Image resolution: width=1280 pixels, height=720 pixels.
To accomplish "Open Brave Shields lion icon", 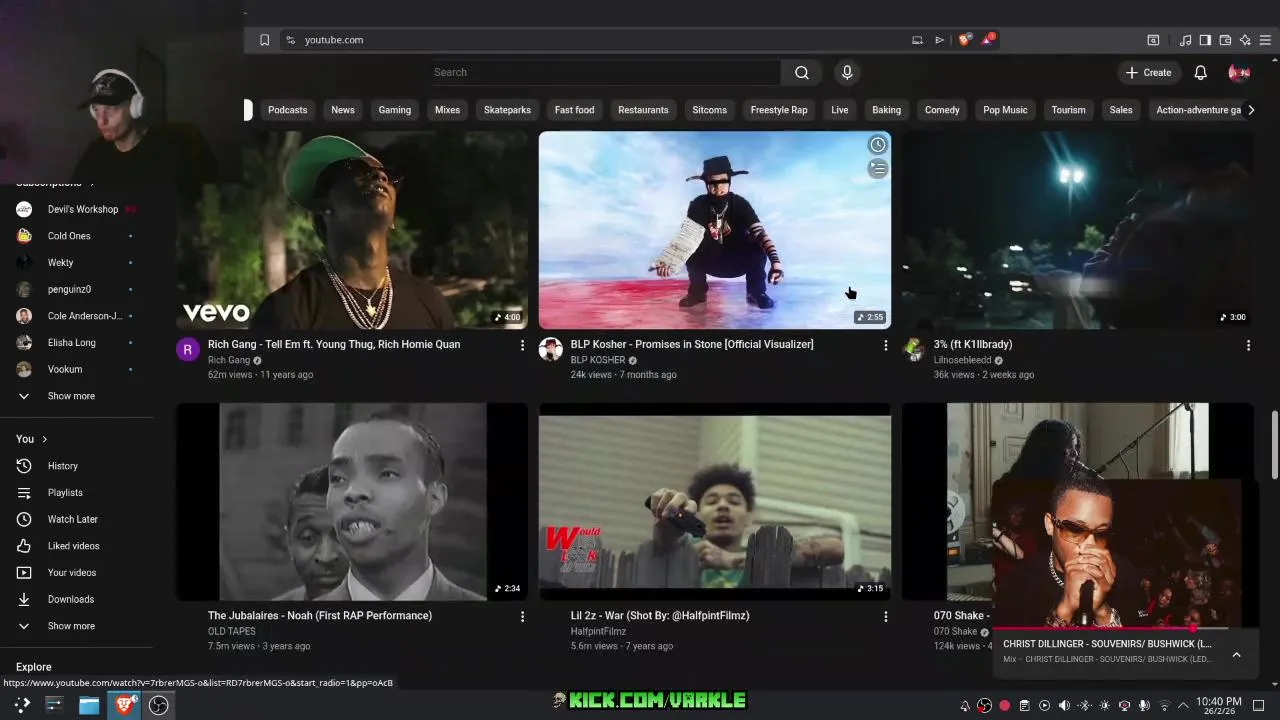I will pos(964,40).
